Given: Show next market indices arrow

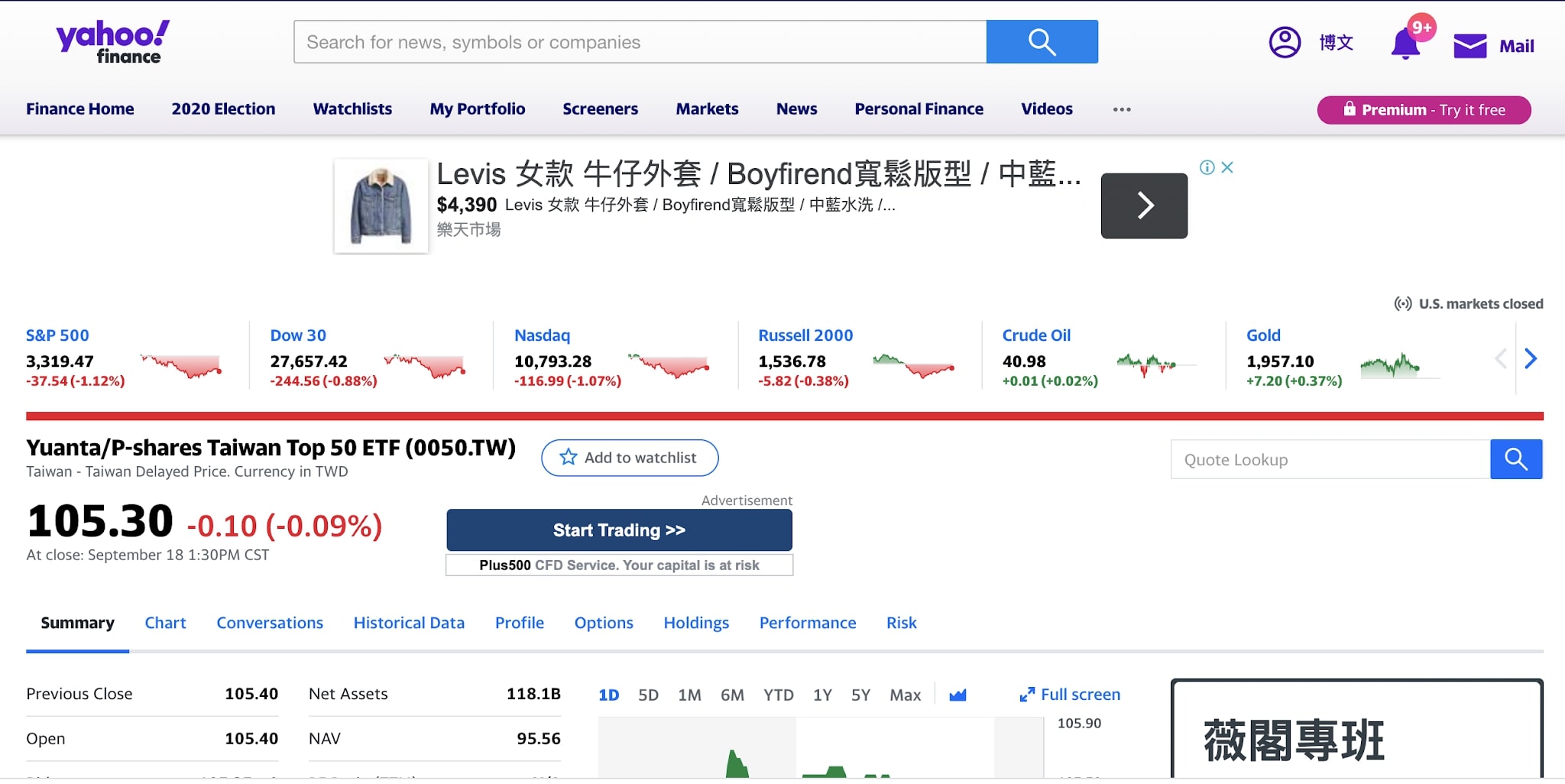Looking at the screenshot, I should click(1530, 358).
